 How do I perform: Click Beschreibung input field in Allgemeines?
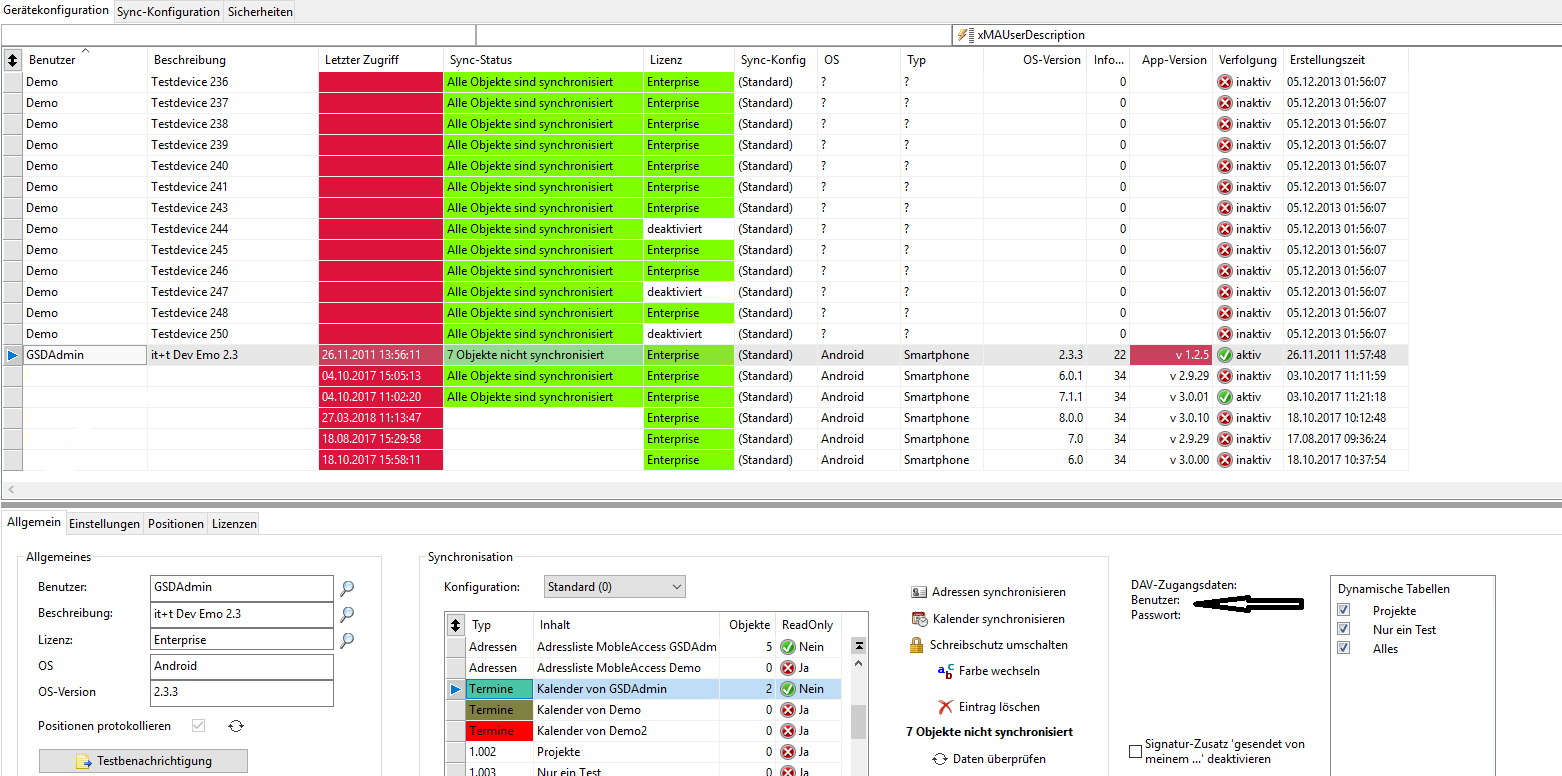242,614
